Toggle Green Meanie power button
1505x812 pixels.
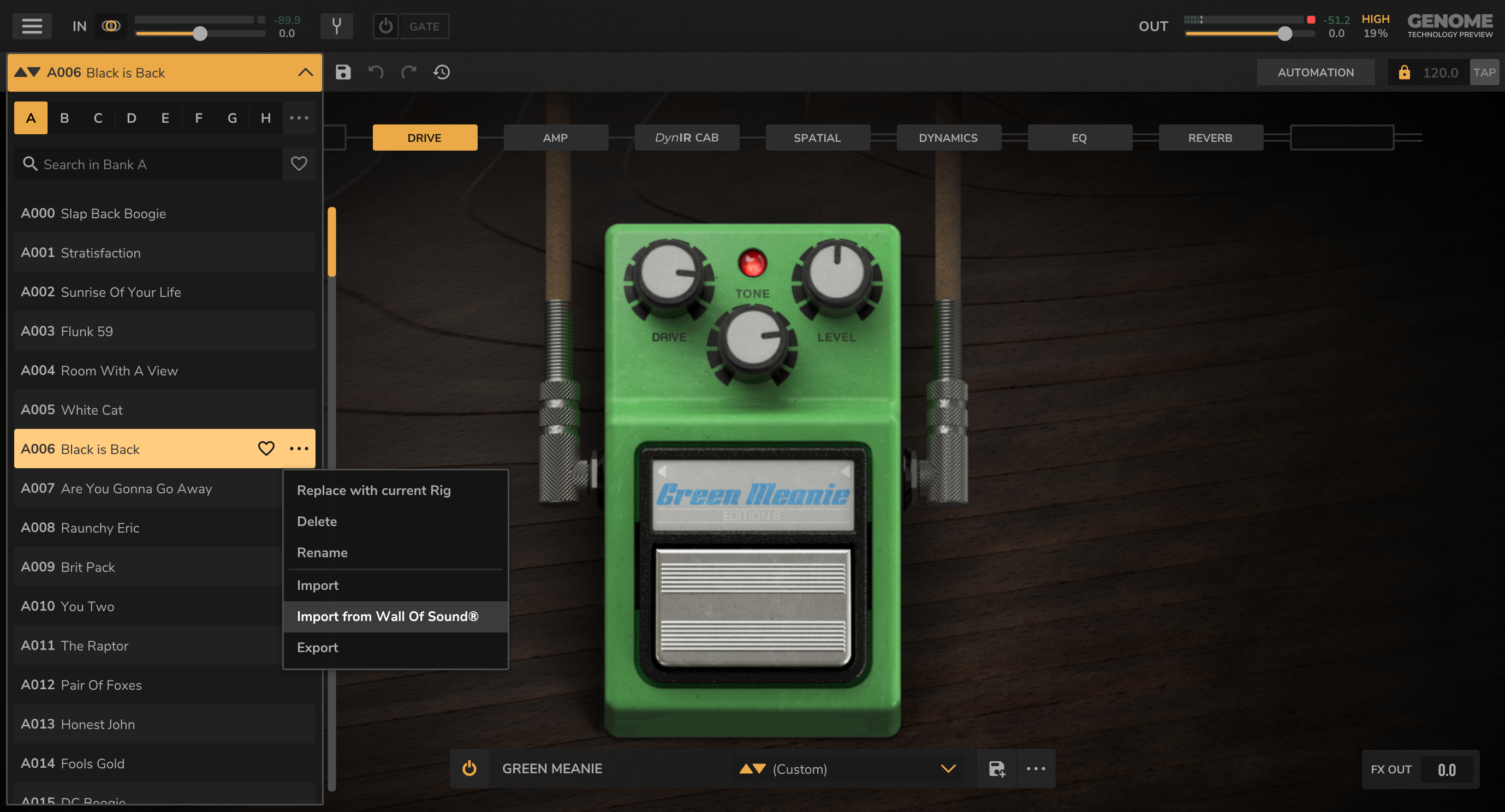[x=469, y=768]
